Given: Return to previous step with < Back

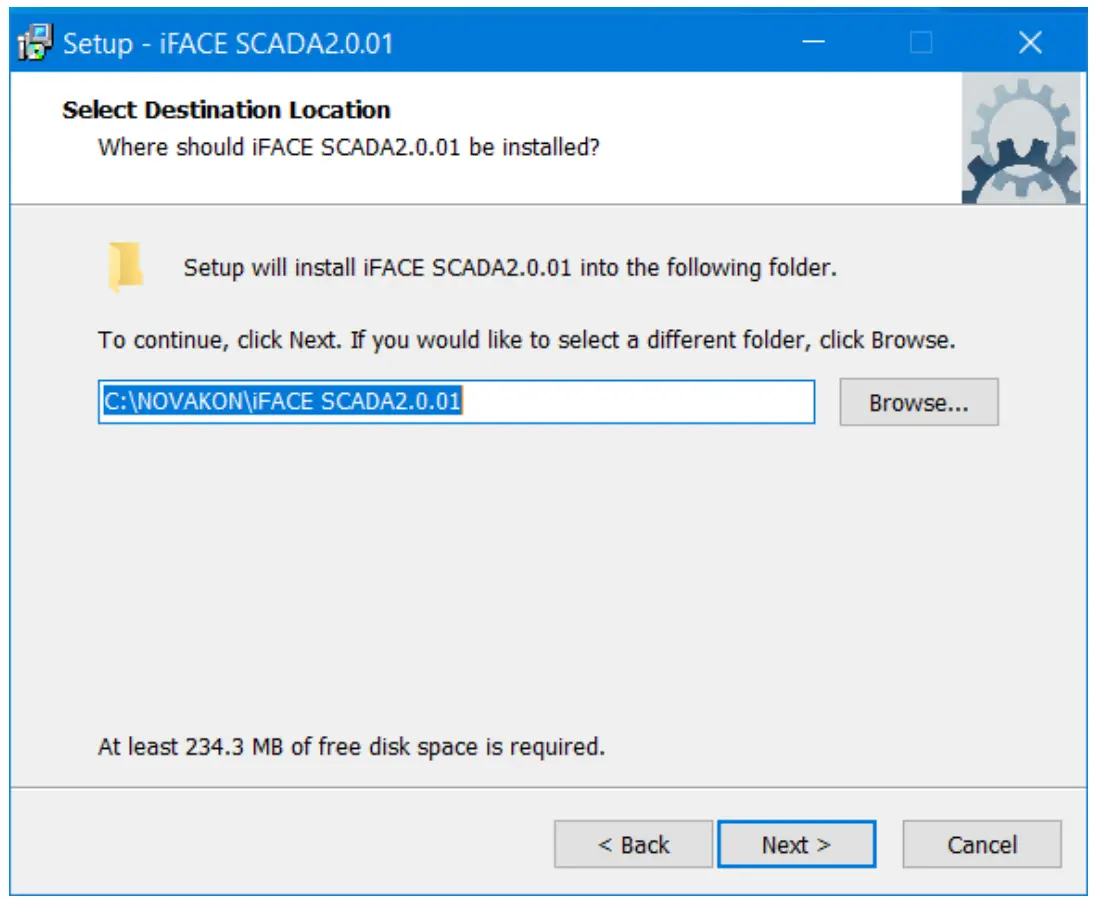Looking at the screenshot, I should click(x=633, y=845).
